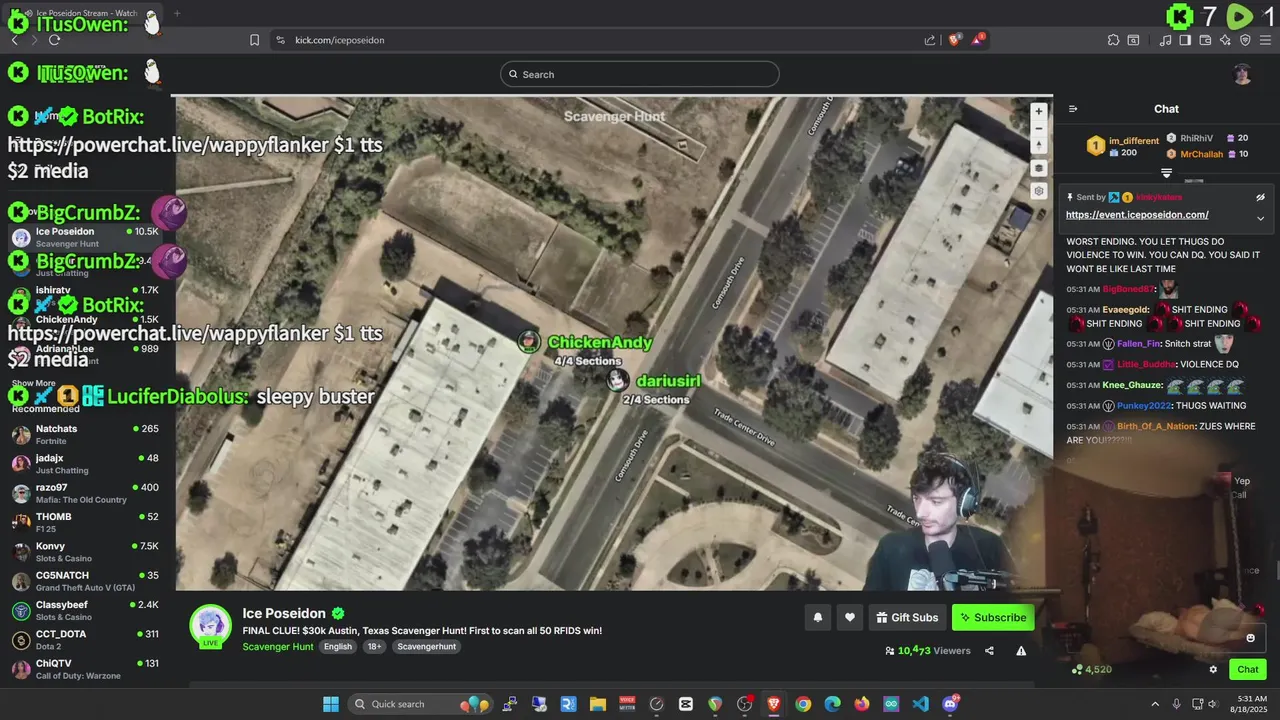This screenshot has width=1280, height=720.
Task: Click the Scavengerhunt tag
Action: [426, 647]
